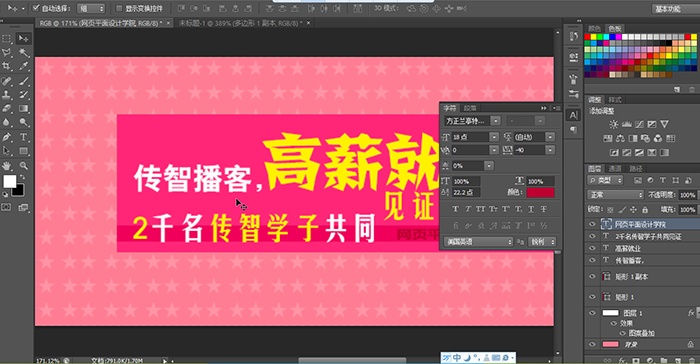Viewport: 700px width, 364px height.
Task: Select the Pen tool
Action: (7, 137)
